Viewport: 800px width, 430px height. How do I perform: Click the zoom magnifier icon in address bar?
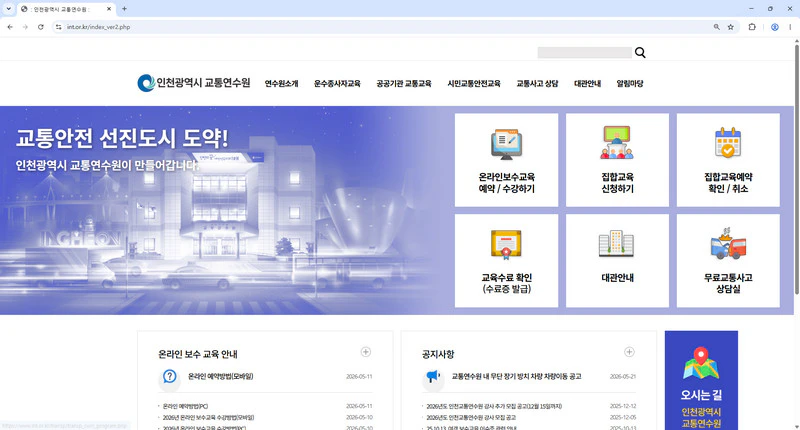(x=716, y=27)
